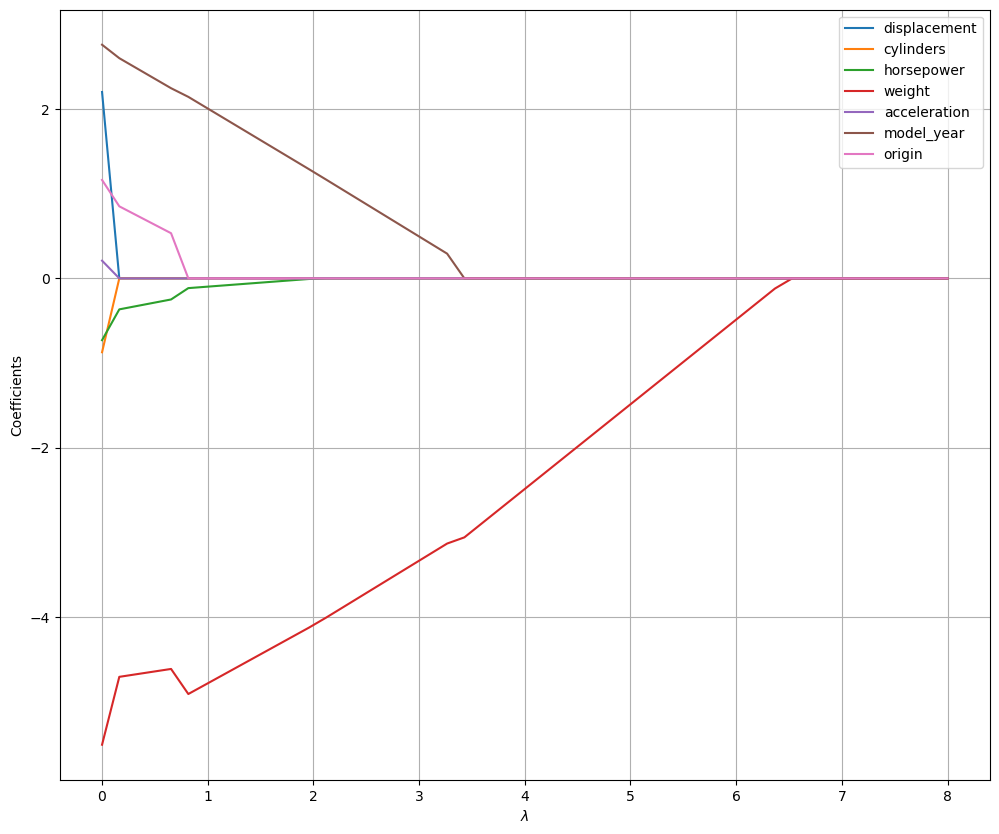Click the model_year legend label
This screenshot has width=999, height=834.
coord(924,133)
